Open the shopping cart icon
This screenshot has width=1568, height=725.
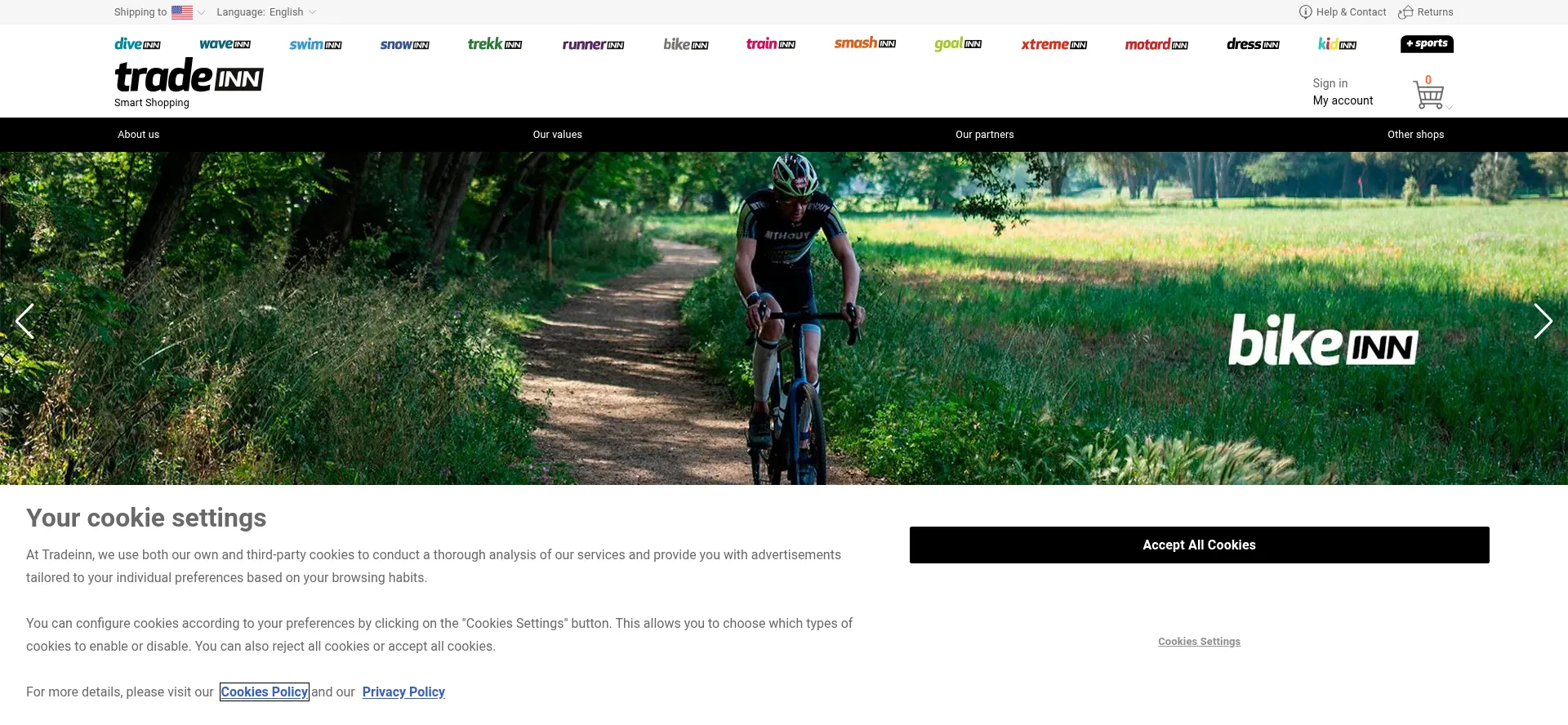point(1428,95)
